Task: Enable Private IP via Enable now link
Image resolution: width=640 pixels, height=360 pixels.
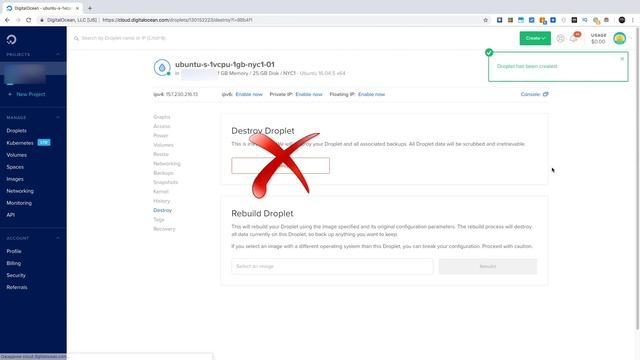Action: (309, 94)
